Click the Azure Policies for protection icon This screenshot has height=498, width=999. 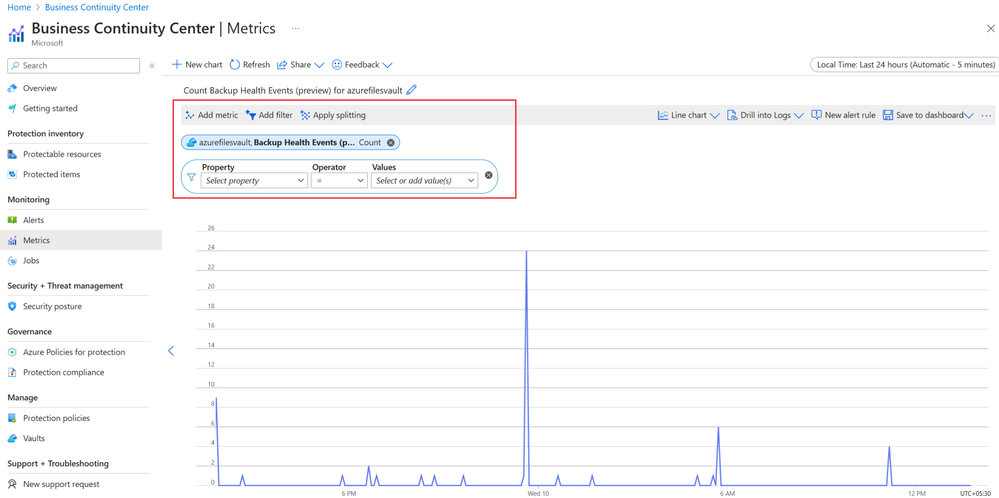12,352
